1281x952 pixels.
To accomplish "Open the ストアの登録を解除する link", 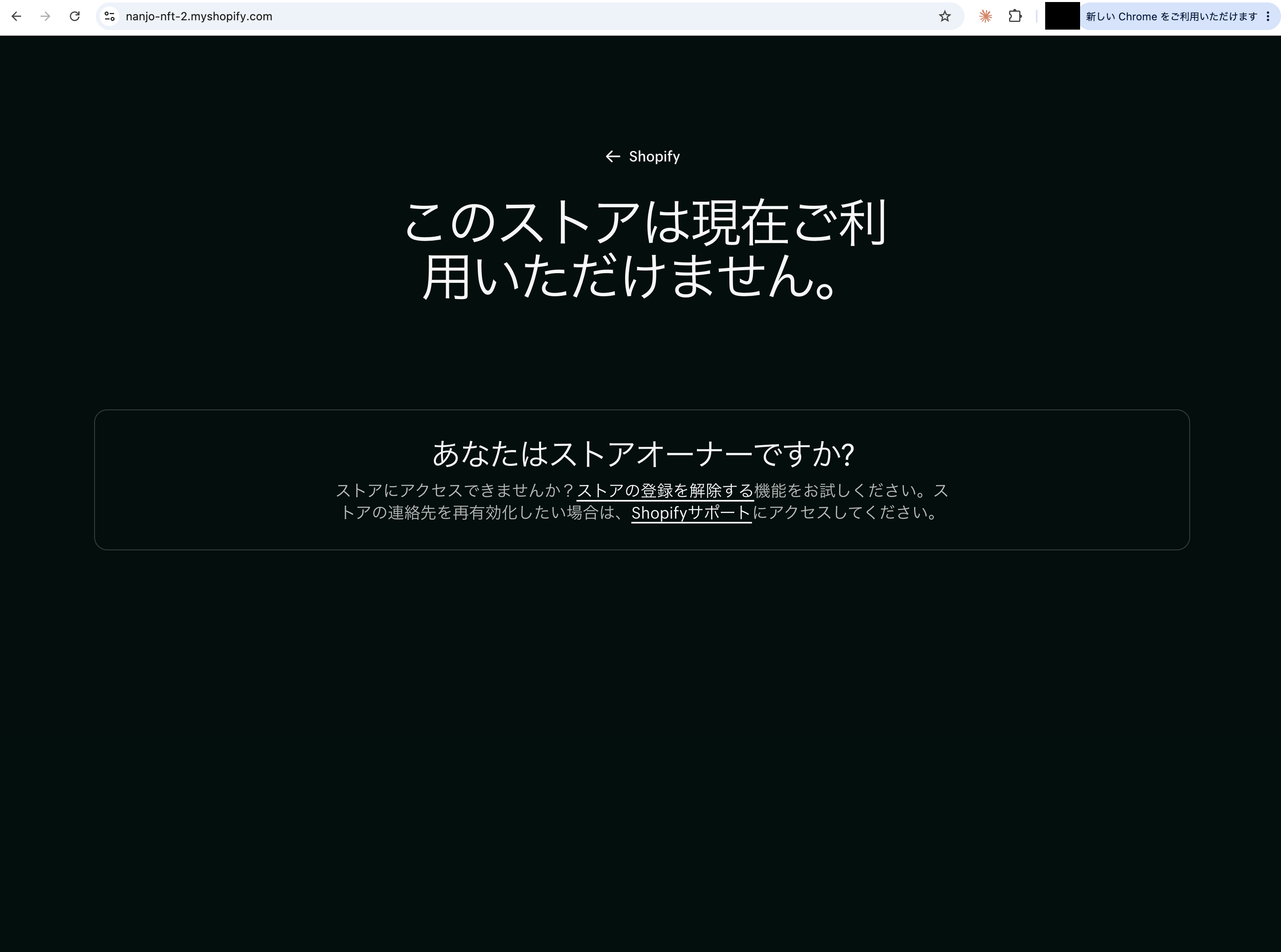I will (x=665, y=491).
